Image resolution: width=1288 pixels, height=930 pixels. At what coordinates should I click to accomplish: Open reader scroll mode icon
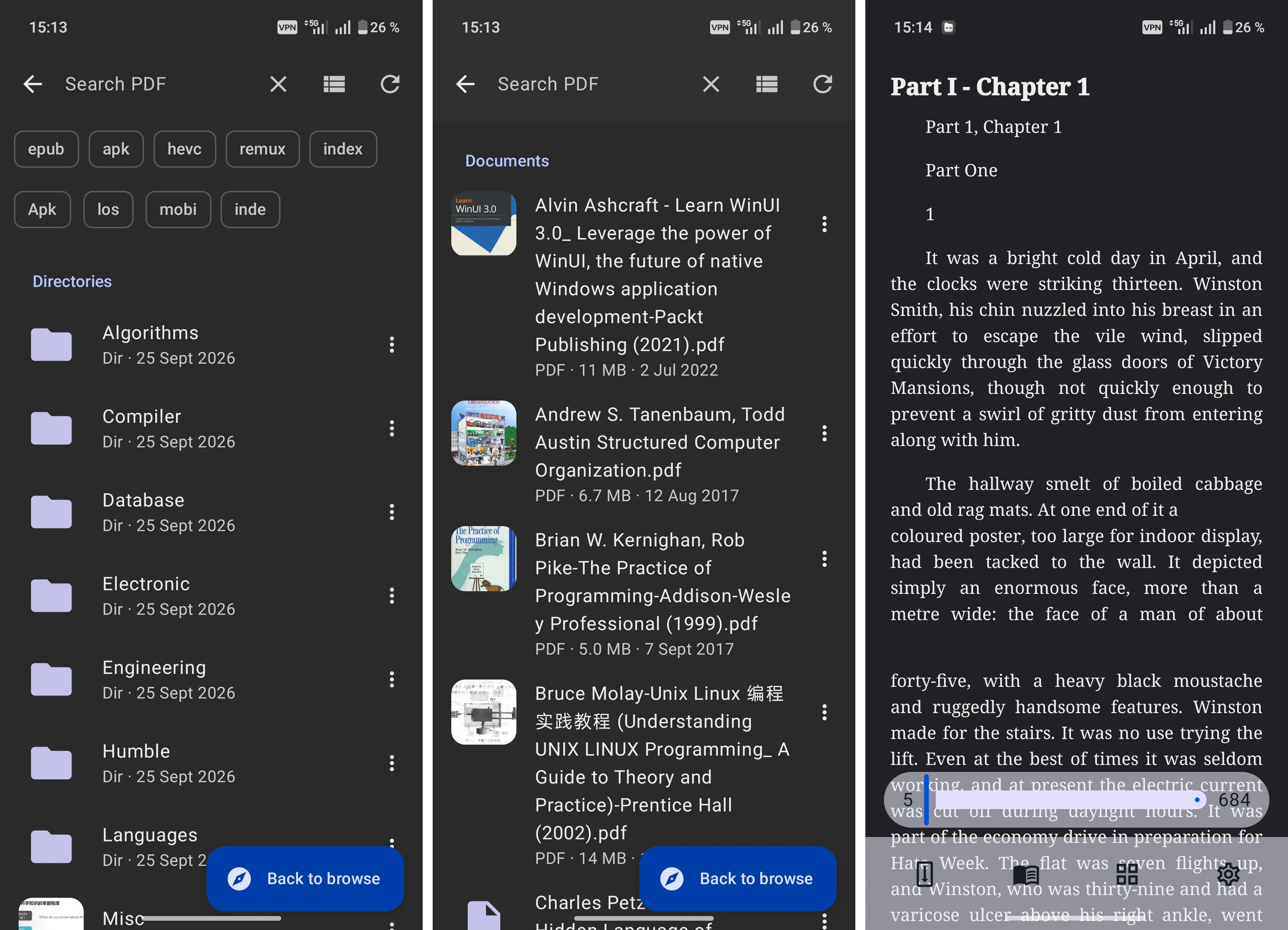coord(924,874)
